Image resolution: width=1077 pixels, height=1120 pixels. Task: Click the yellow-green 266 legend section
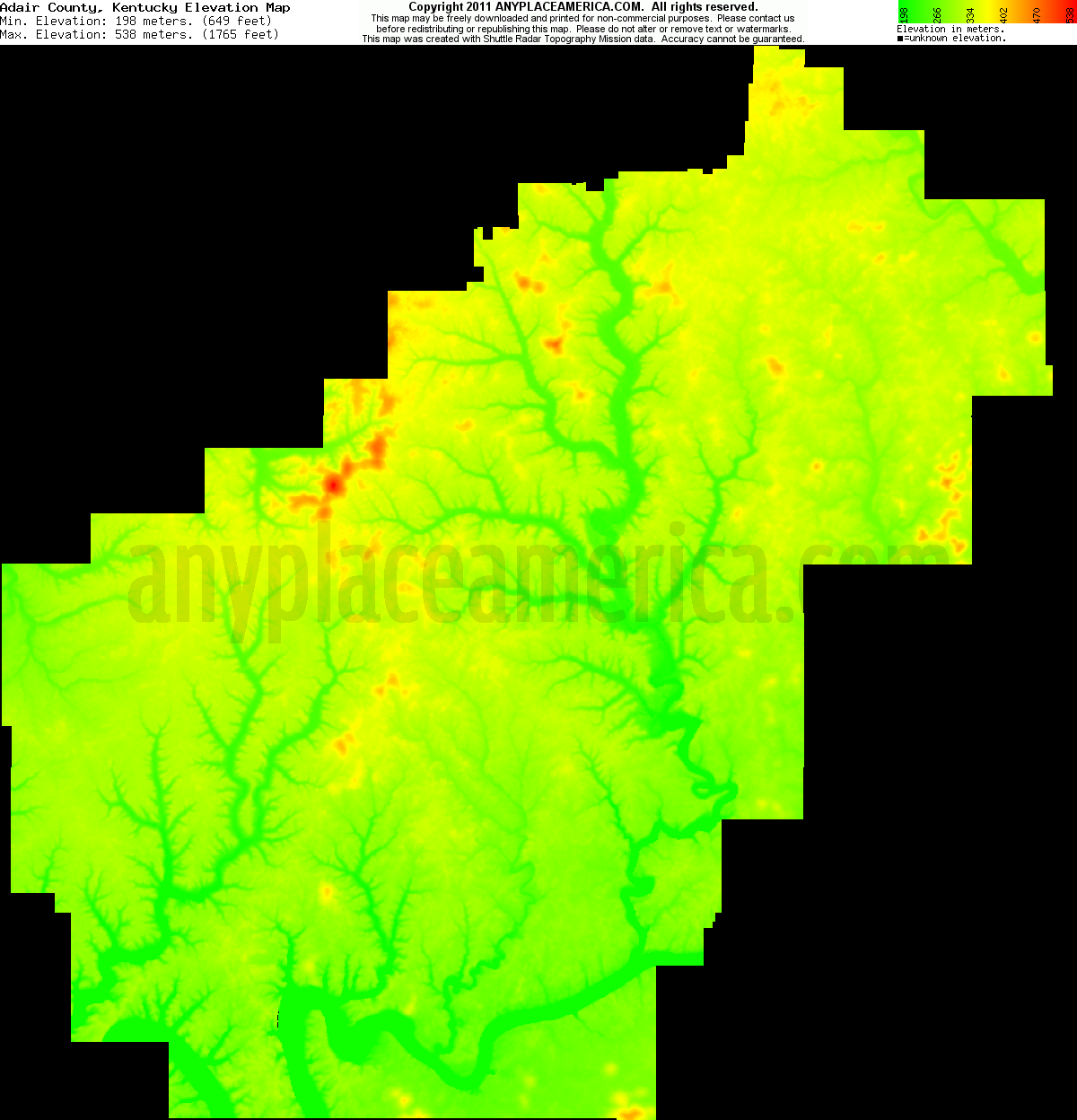(936, 9)
